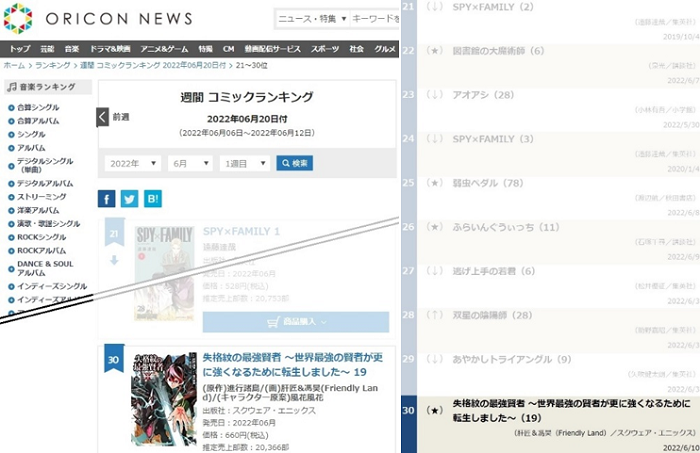Click the down-arrow trend icon under rank 21
This screenshot has width=700, height=453.
(114, 260)
